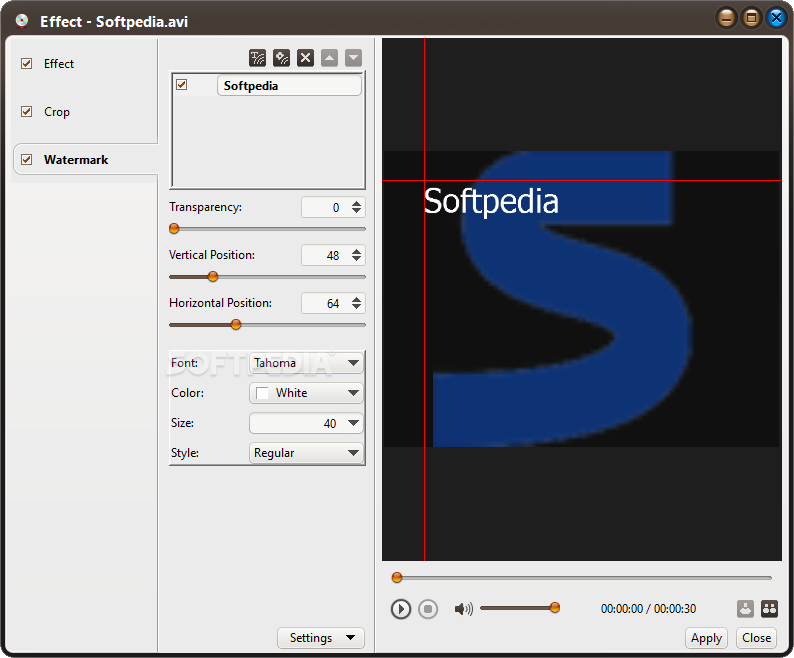Screen dimensions: 794x658
Task: Click the Horizontal Position slider handle
Action: (x=236, y=324)
